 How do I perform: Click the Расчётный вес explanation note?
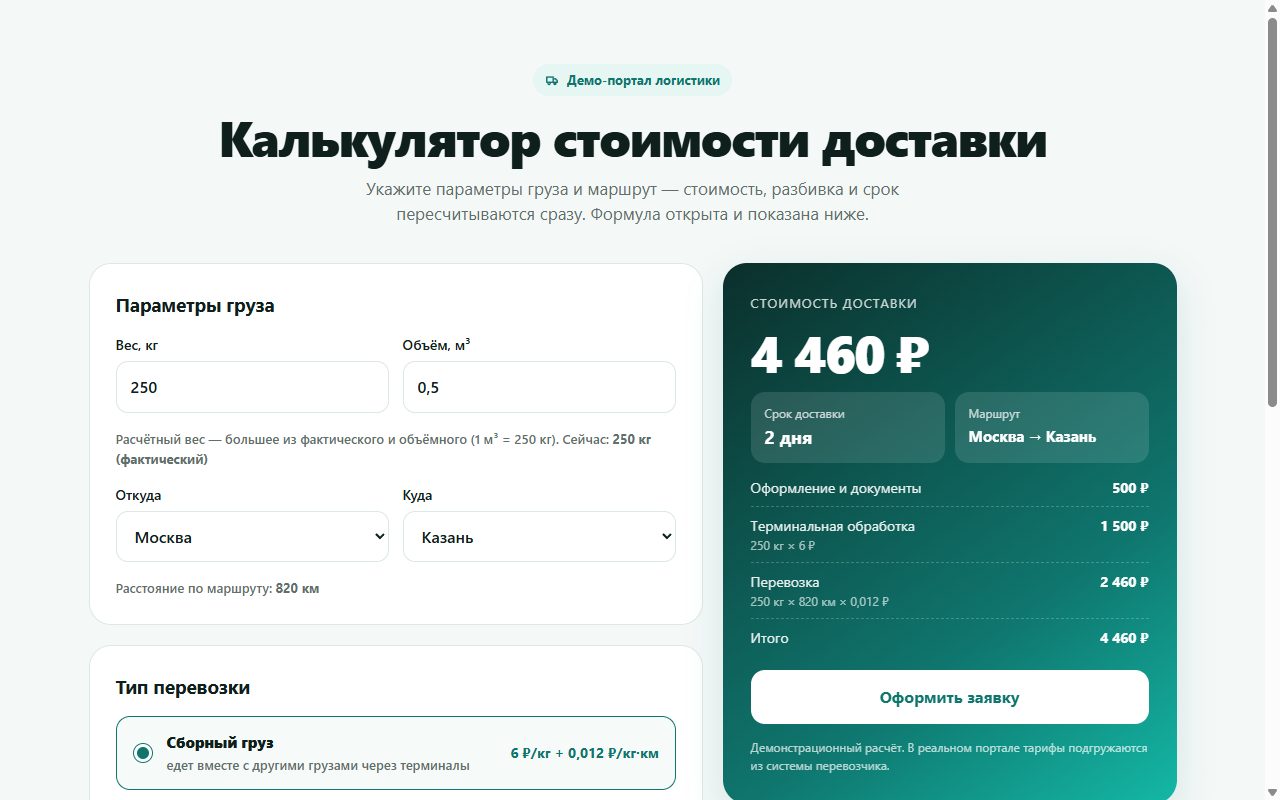click(x=384, y=449)
